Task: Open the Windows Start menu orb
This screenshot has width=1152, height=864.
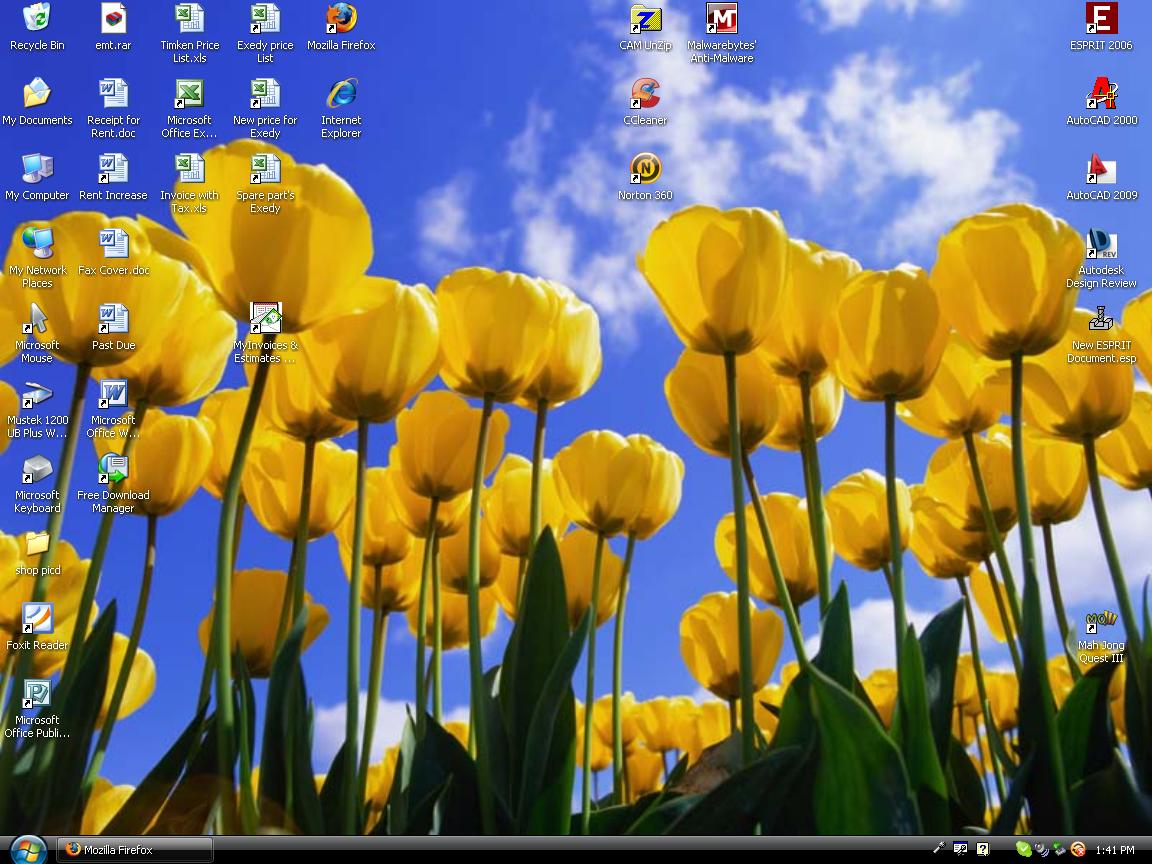Action: pyautogui.click(x=27, y=850)
